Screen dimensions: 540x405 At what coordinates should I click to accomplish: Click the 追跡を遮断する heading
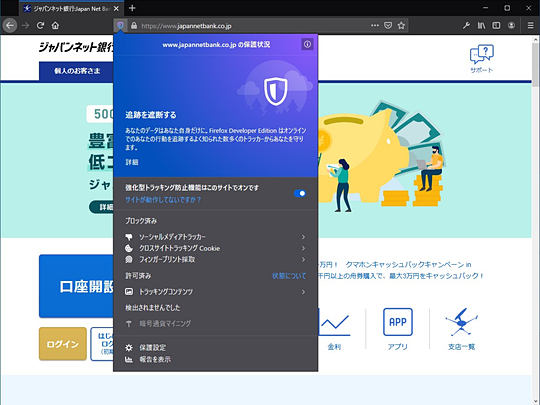tap(150, 115)
